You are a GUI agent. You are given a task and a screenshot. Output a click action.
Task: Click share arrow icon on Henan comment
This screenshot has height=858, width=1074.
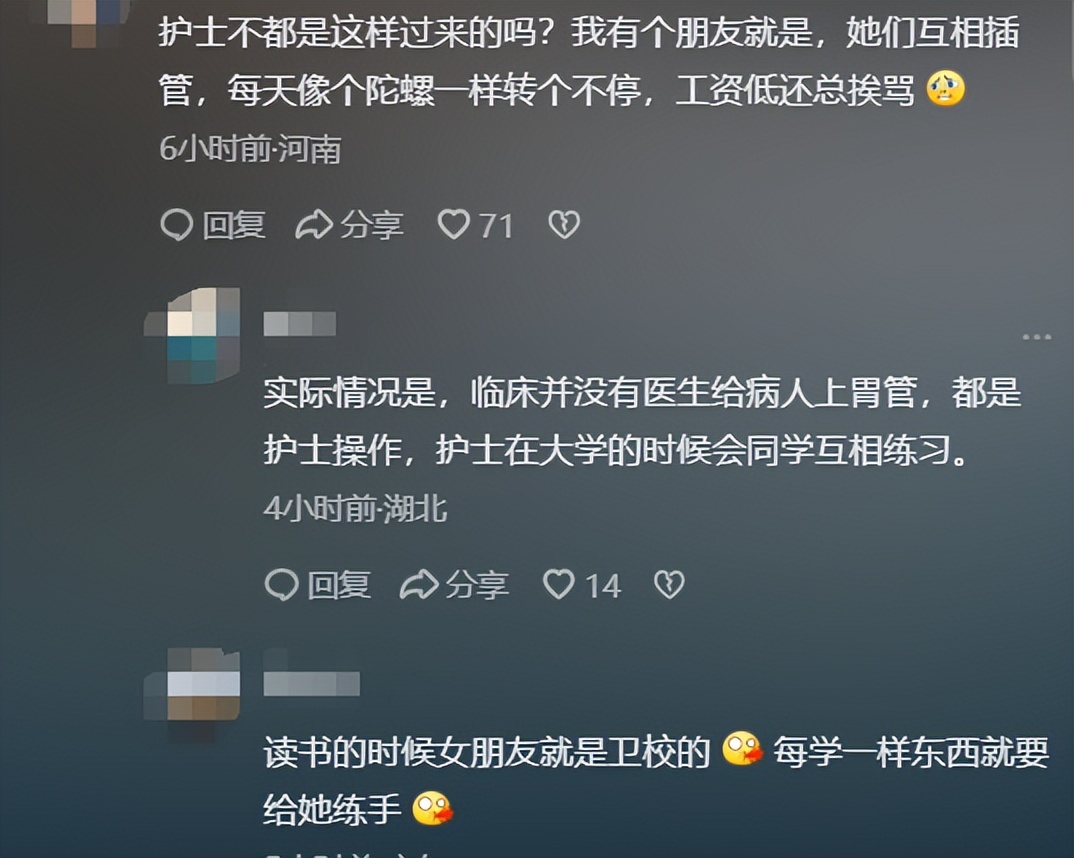(x=314, y=225)
